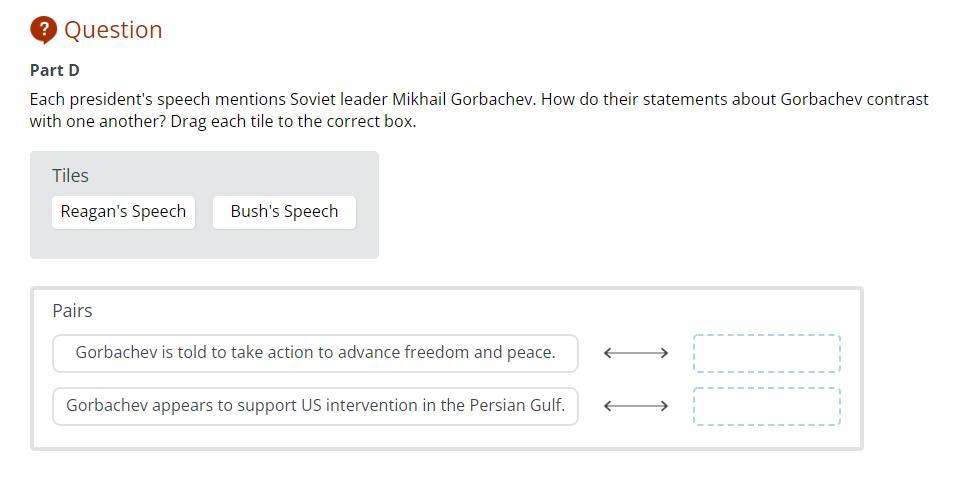Click the Tiles panel label
Screen dimensions: 979x487
(x=70, y=176)
